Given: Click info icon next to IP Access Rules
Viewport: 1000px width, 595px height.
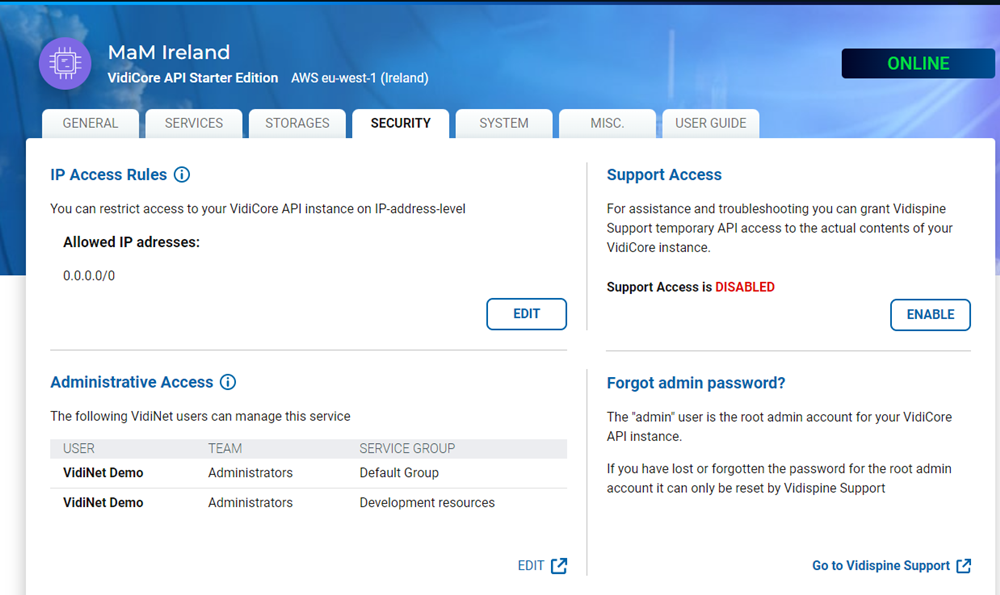Looking at the screenshot, I should tap(182, 175).
